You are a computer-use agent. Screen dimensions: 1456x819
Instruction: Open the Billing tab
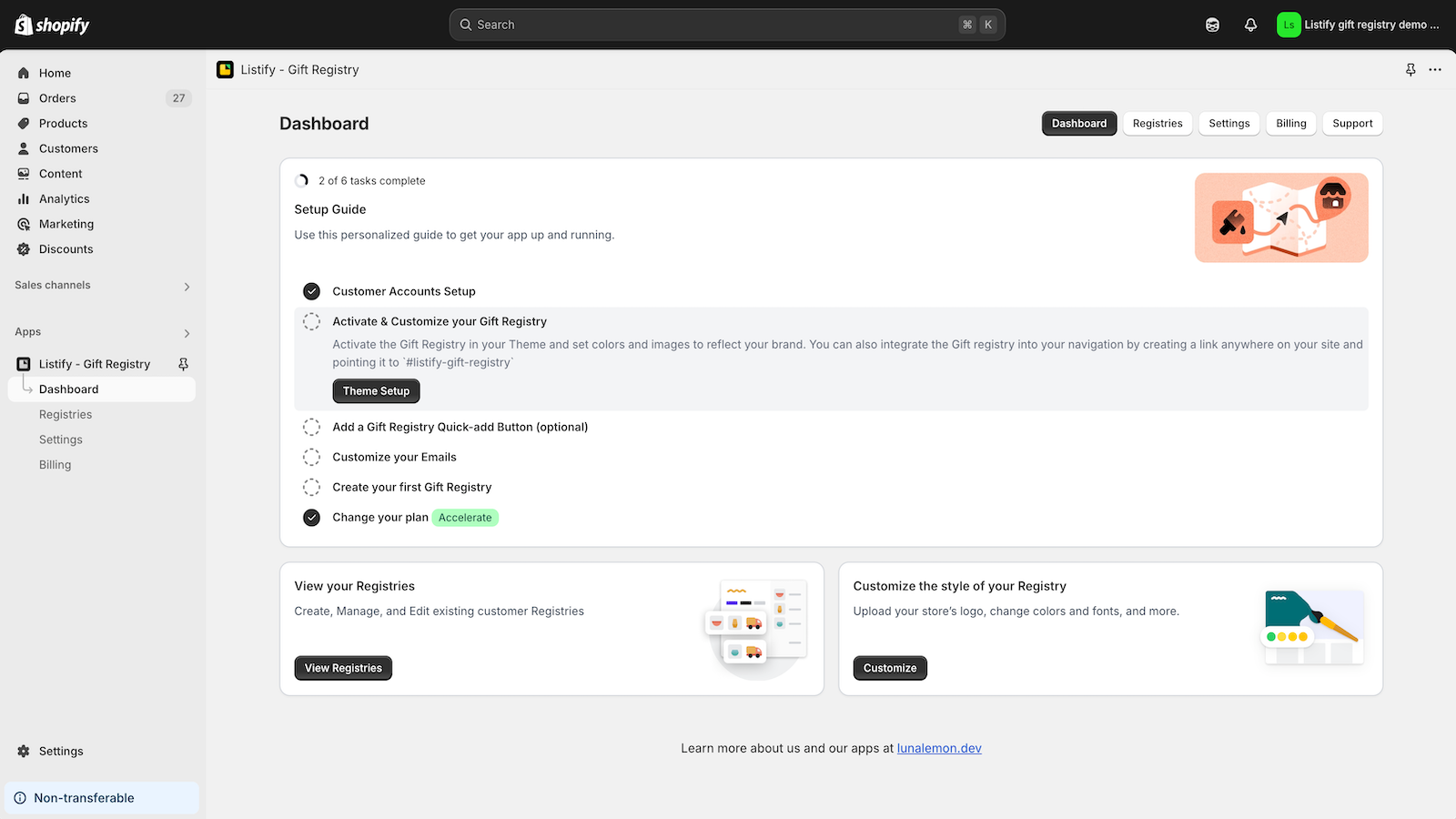coord(1291,123)
